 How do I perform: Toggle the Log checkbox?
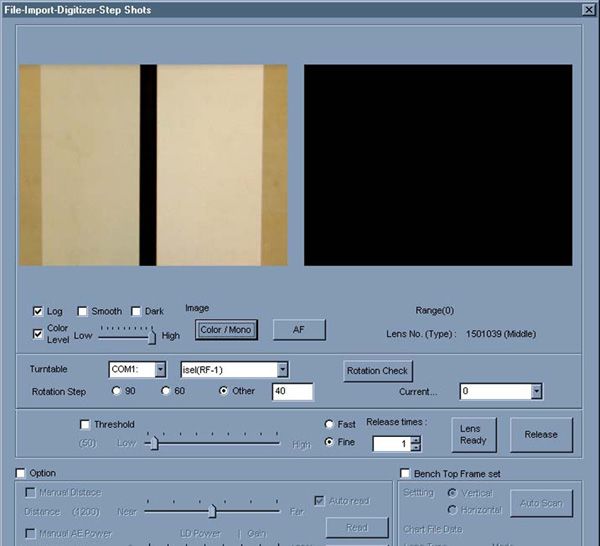point(38,311)
